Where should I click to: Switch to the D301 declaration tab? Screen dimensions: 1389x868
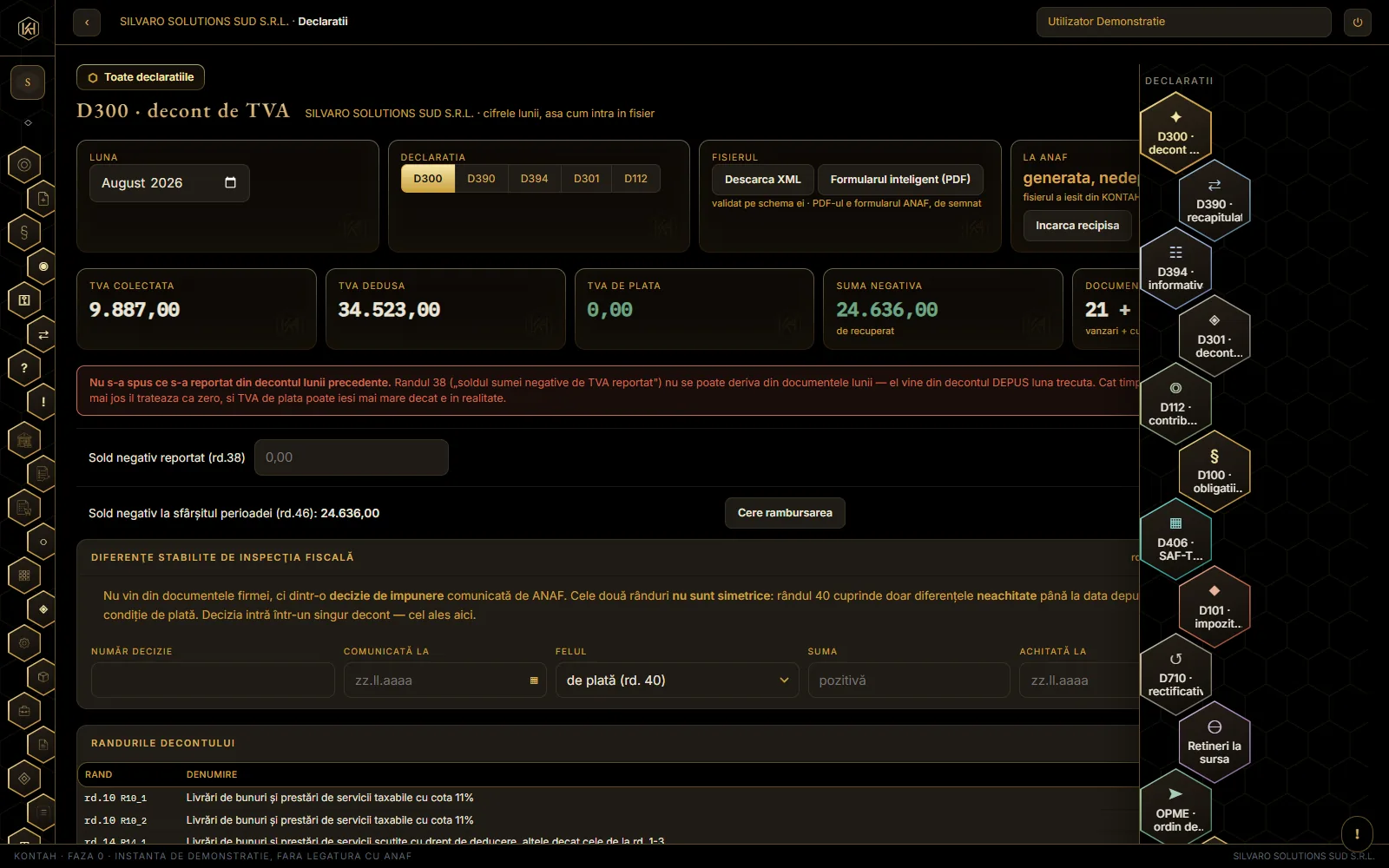[587, 179]
